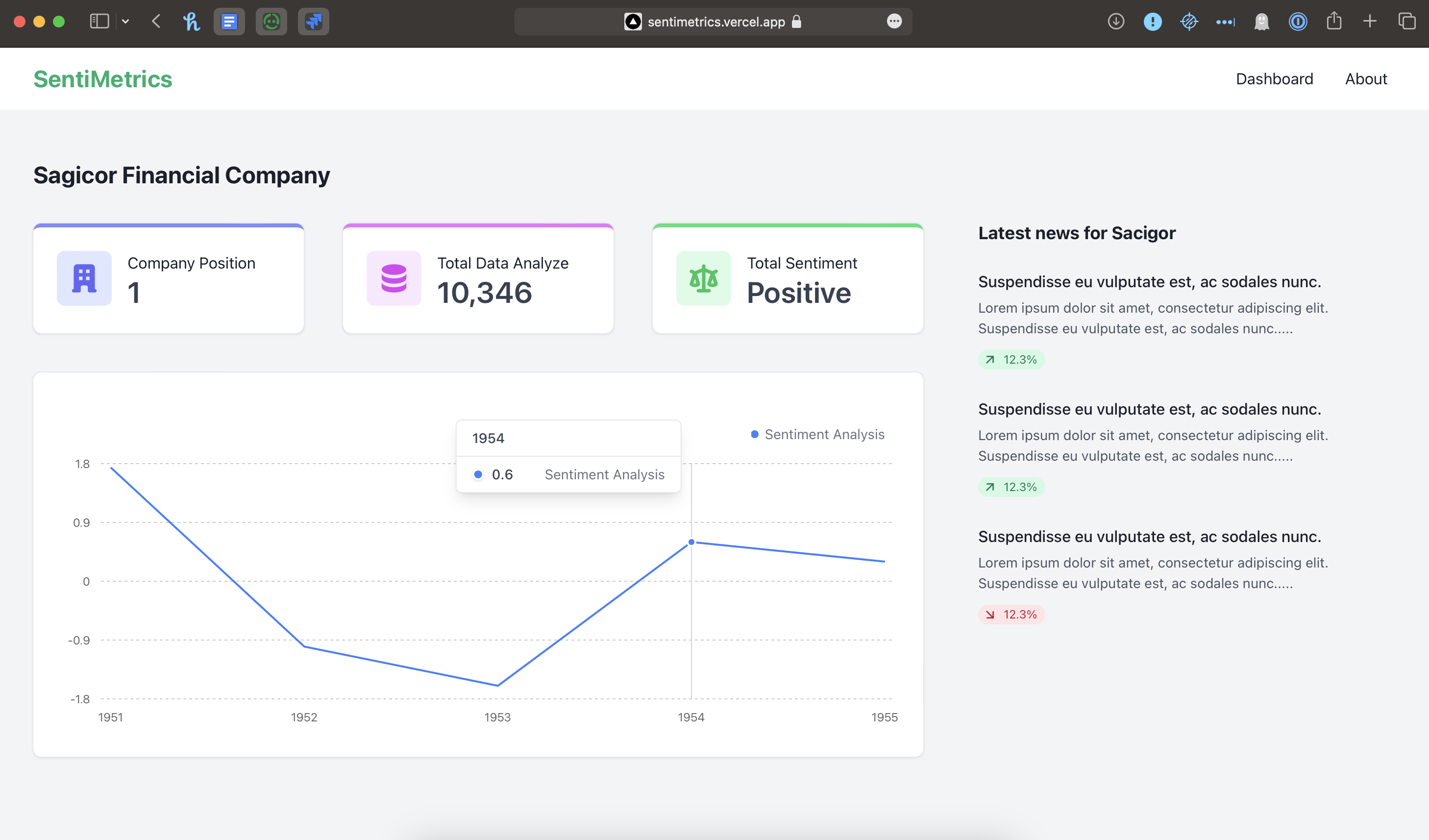
Task: Open the page options ellipsis menu
Action: (x=894, y=22)
